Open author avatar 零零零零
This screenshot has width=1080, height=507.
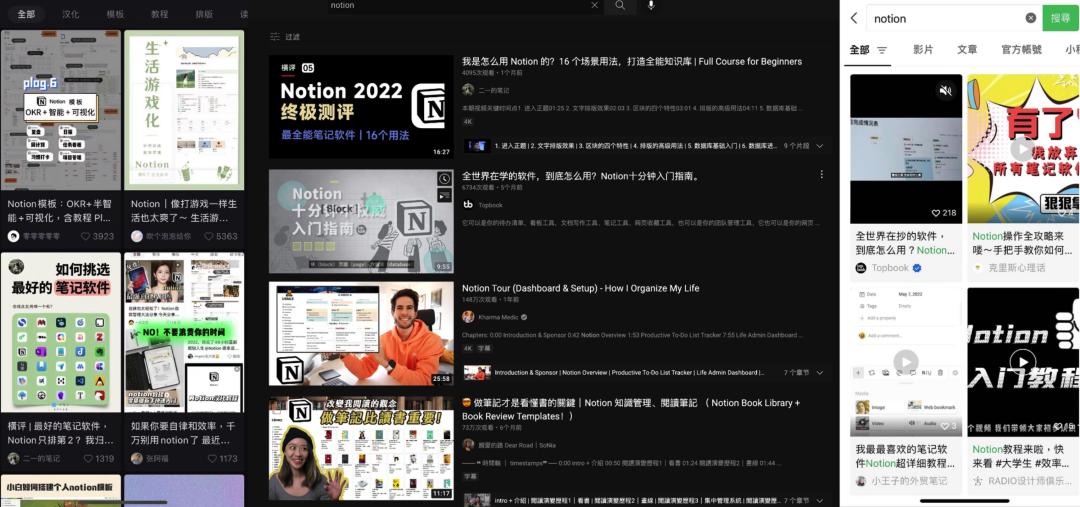click(x=13, y=236)
